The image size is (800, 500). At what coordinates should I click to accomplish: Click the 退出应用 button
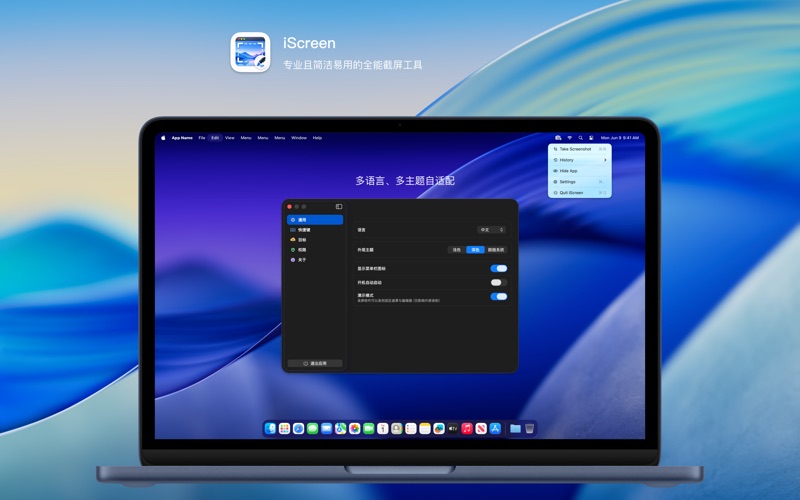(x=315, y=363)
